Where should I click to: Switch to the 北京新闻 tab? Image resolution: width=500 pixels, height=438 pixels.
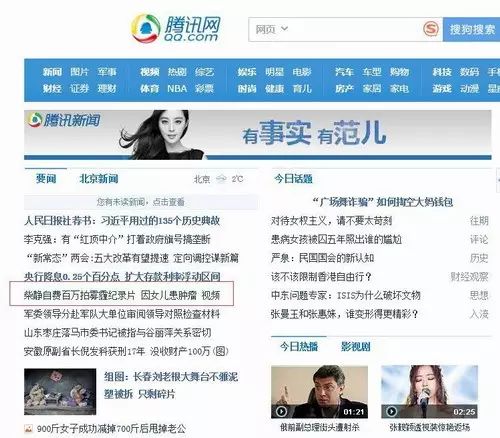click(x=99, y=179)
